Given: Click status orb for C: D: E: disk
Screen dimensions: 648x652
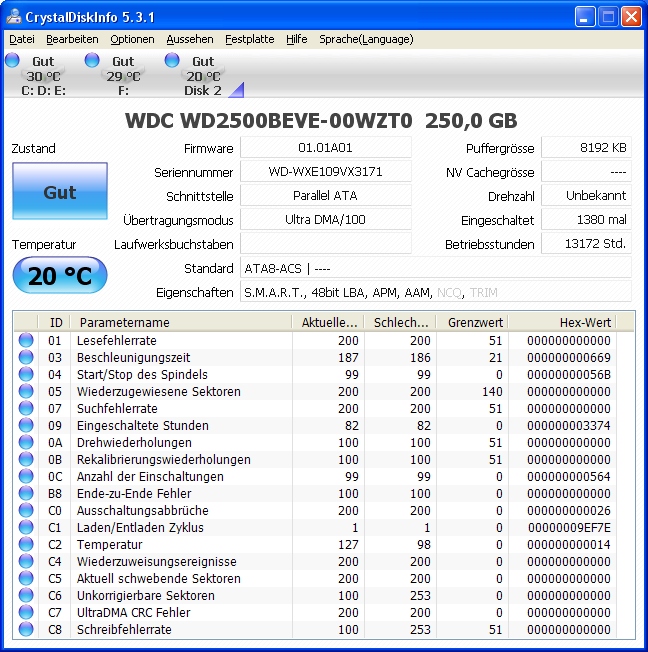Looking at the screenshot, I should 12,60.
